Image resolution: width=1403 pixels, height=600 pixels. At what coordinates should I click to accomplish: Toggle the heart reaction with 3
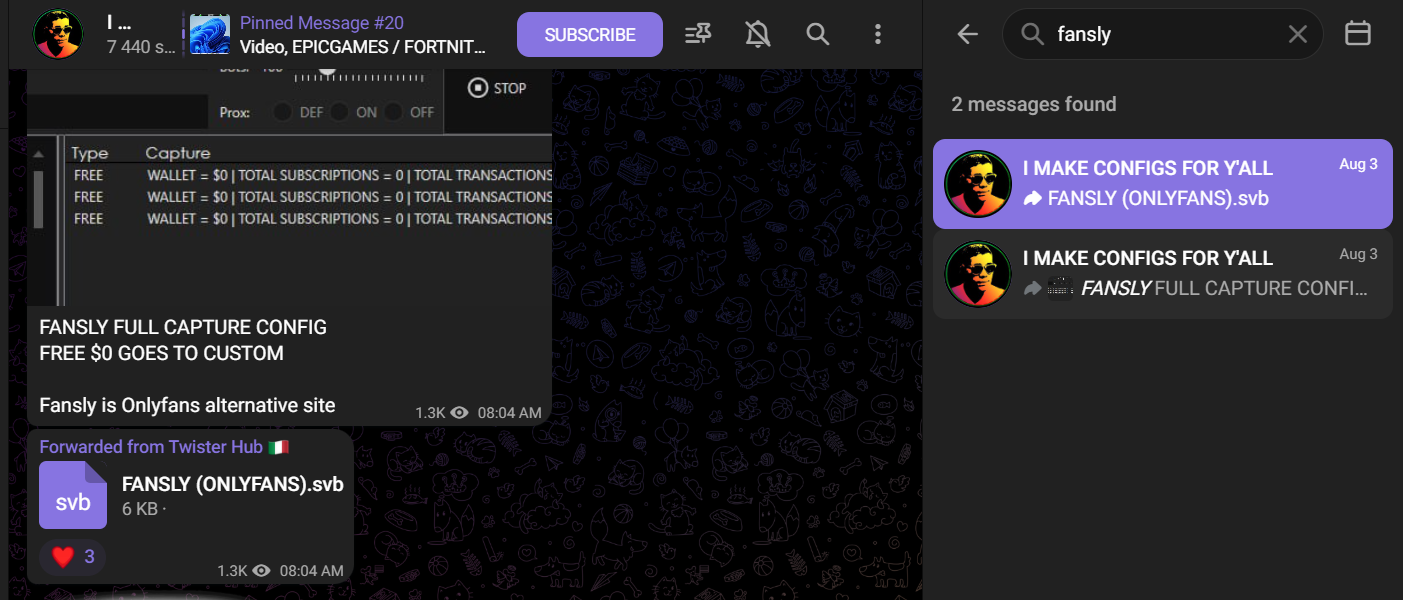tap(73, 557)
